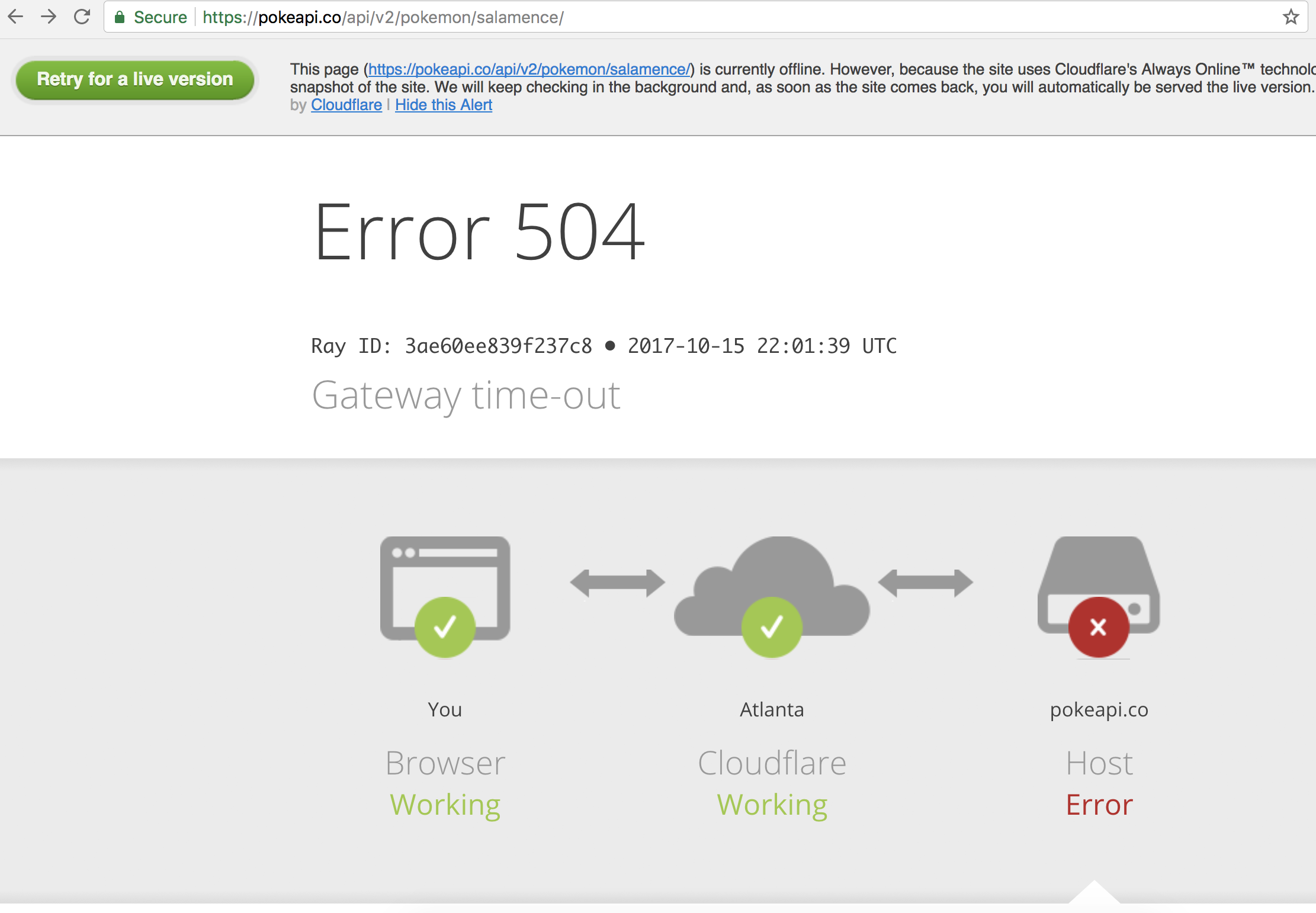Click the back navigation arrow
1316x913 pixels.
16,17
